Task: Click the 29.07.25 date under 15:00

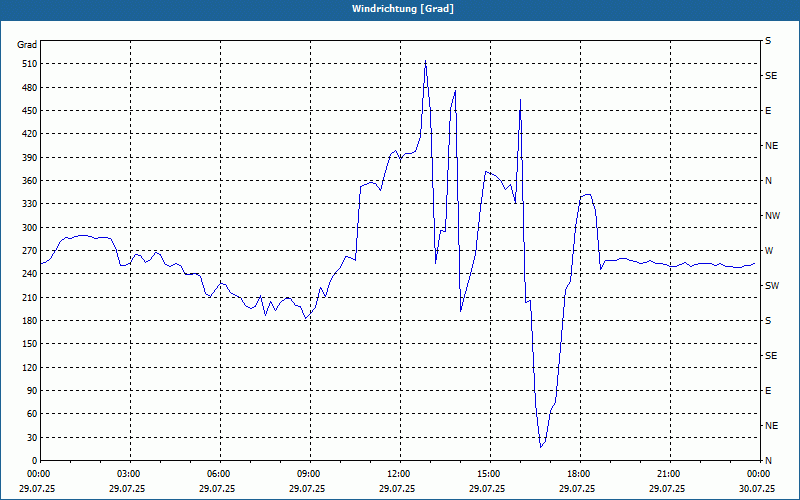Action: [487, 488]
